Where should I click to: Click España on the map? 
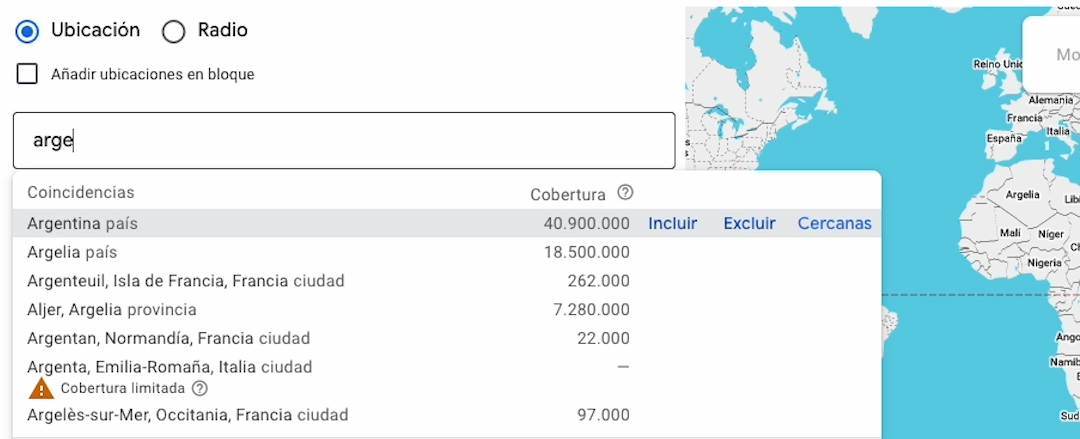[x=1003, y=138]
